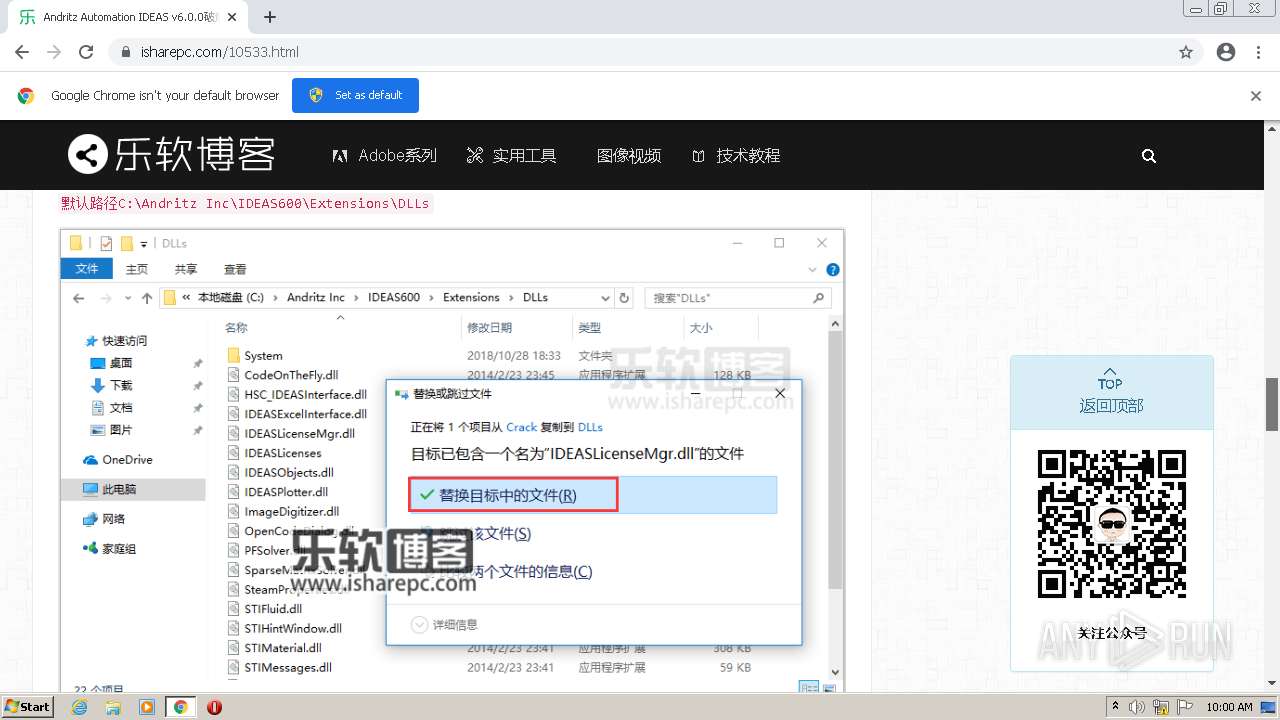Open the 图像视频 menu
Image resolution: width=1280 pixels, height=720 pixels.
pos(629,156)
